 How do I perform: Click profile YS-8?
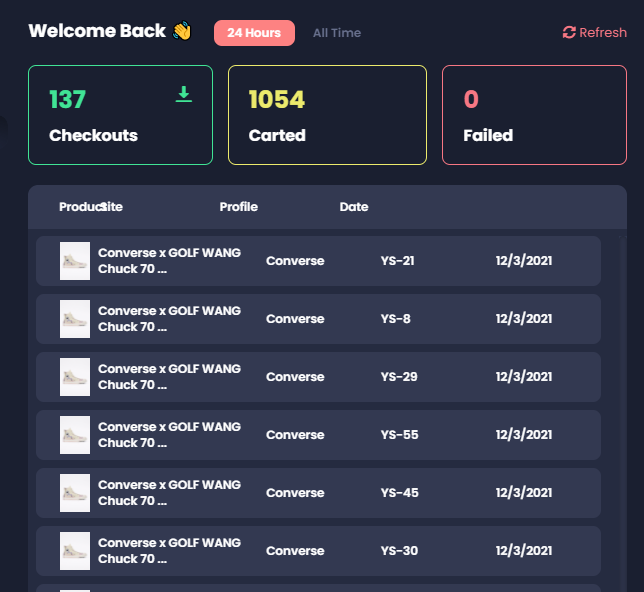coord(396,319)
